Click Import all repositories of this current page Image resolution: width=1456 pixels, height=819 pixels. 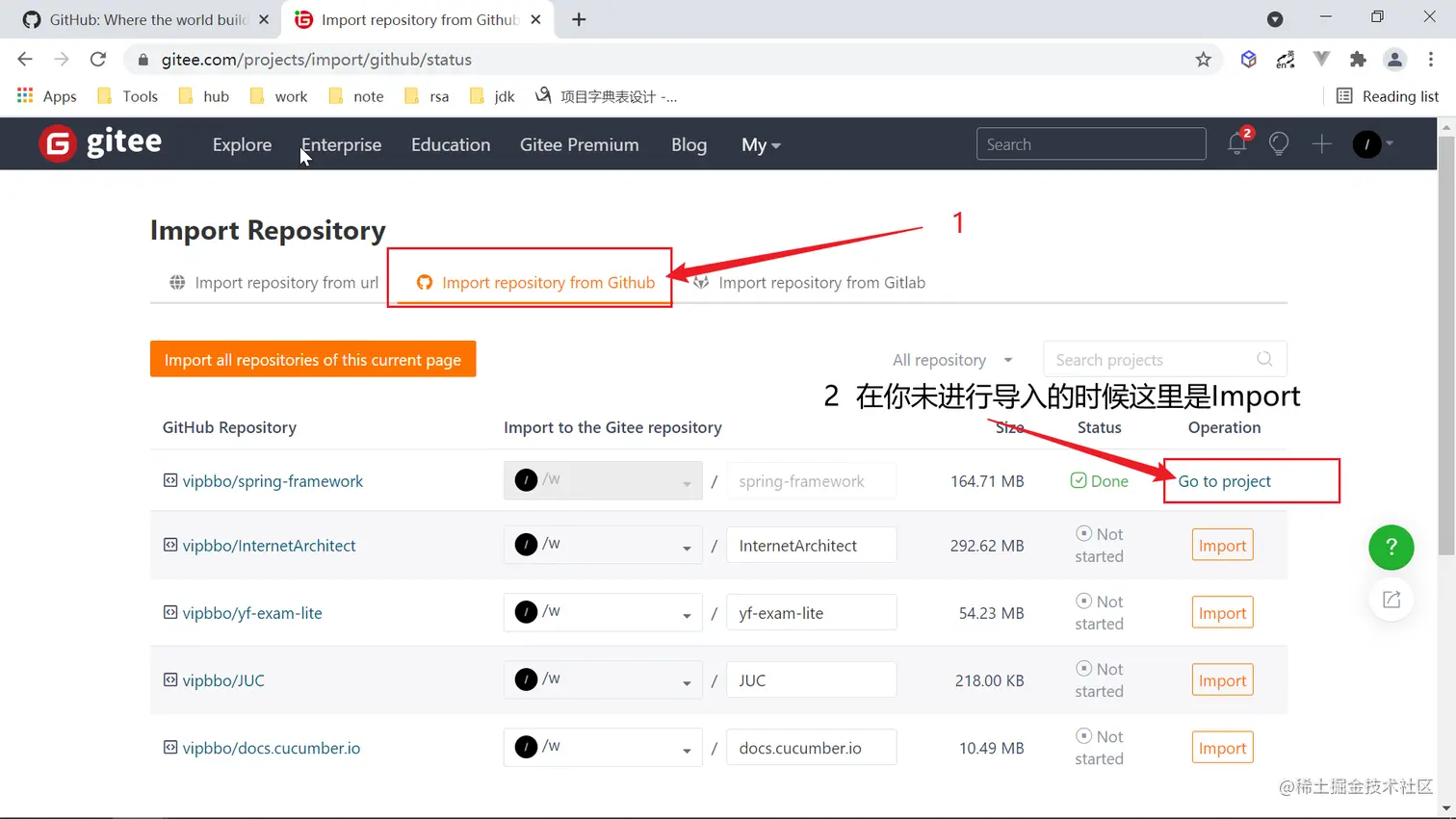(x=313, y=359)
